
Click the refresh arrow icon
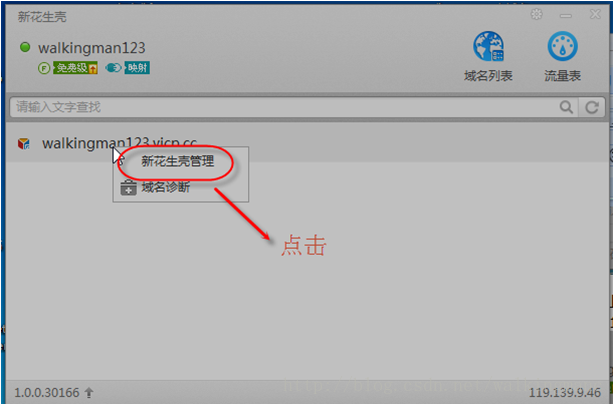tap(592, 107)
